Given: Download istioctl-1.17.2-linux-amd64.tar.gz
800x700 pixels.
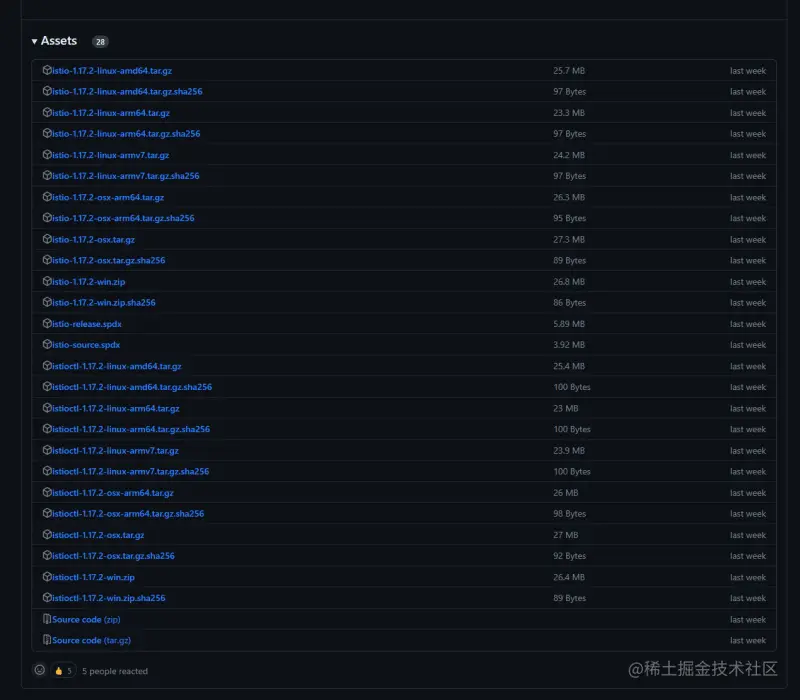Looking at the screenshot, I should click(116, 367).
